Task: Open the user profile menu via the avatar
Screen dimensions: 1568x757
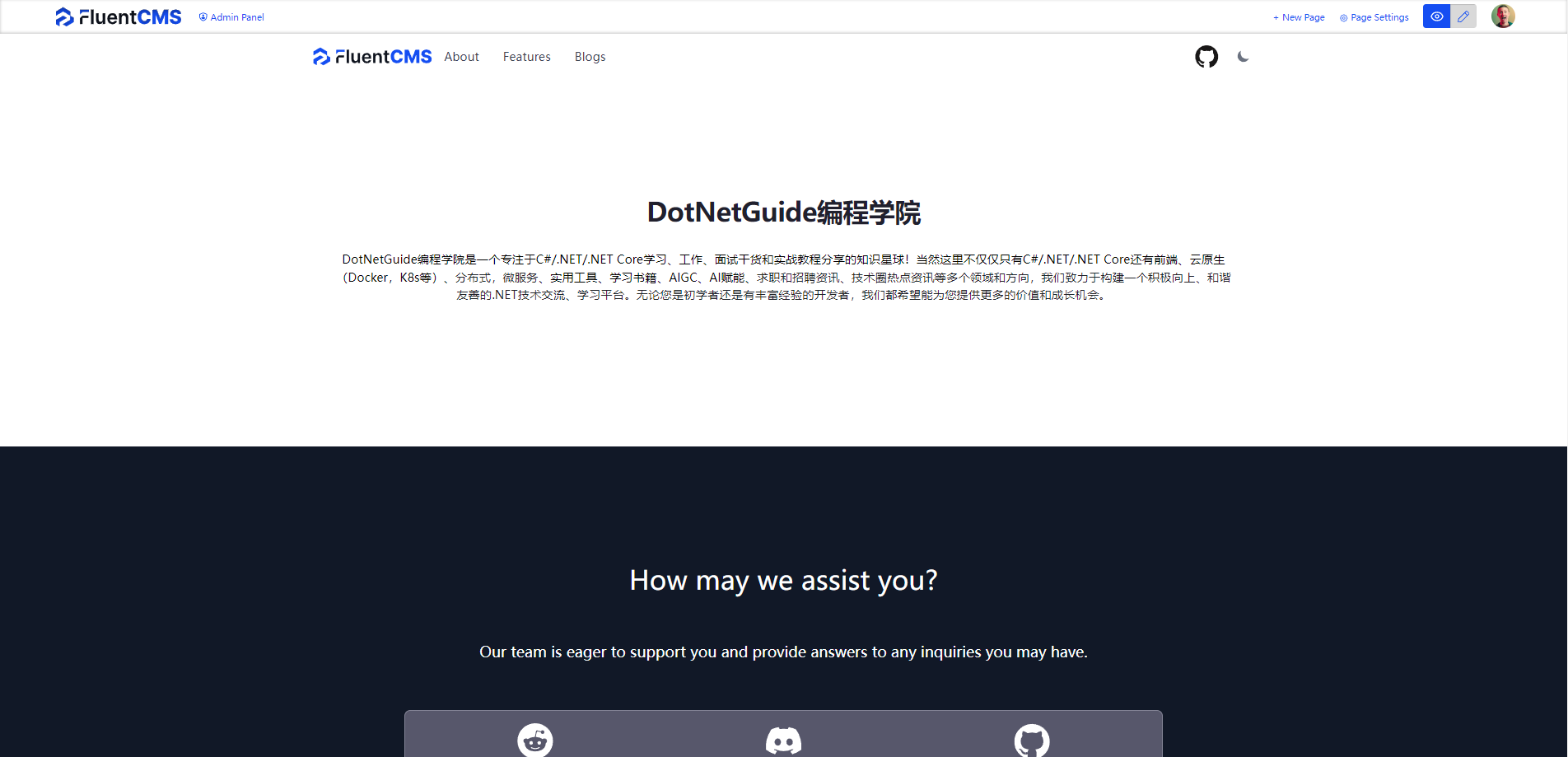Action: [1503, 16]
